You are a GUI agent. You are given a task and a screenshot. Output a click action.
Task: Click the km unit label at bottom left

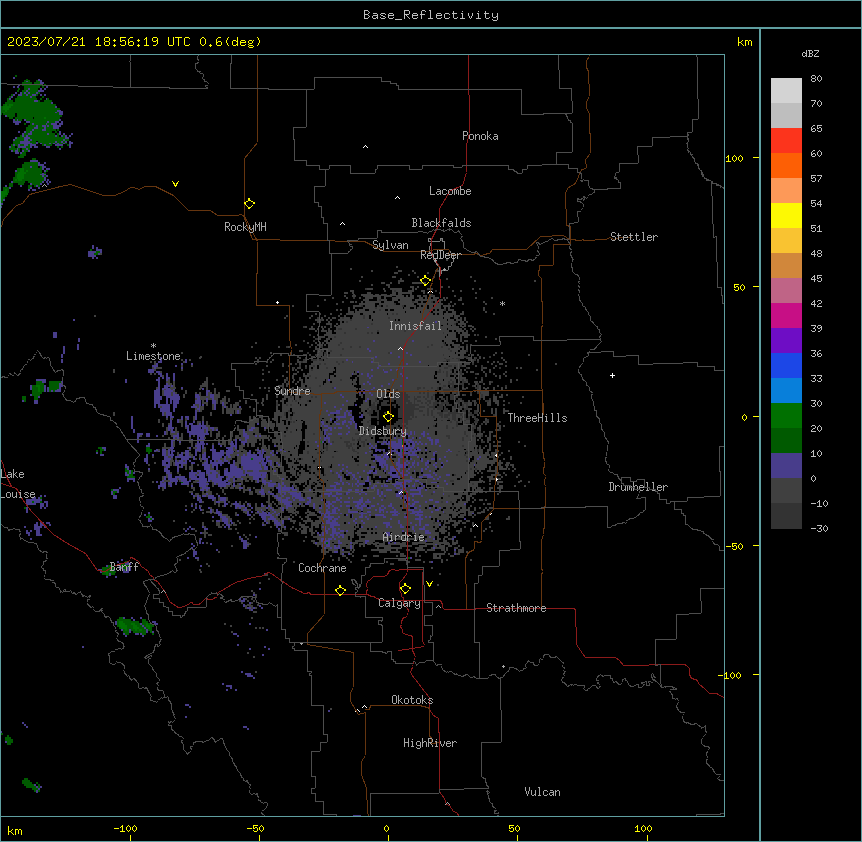tap(15, 831)
